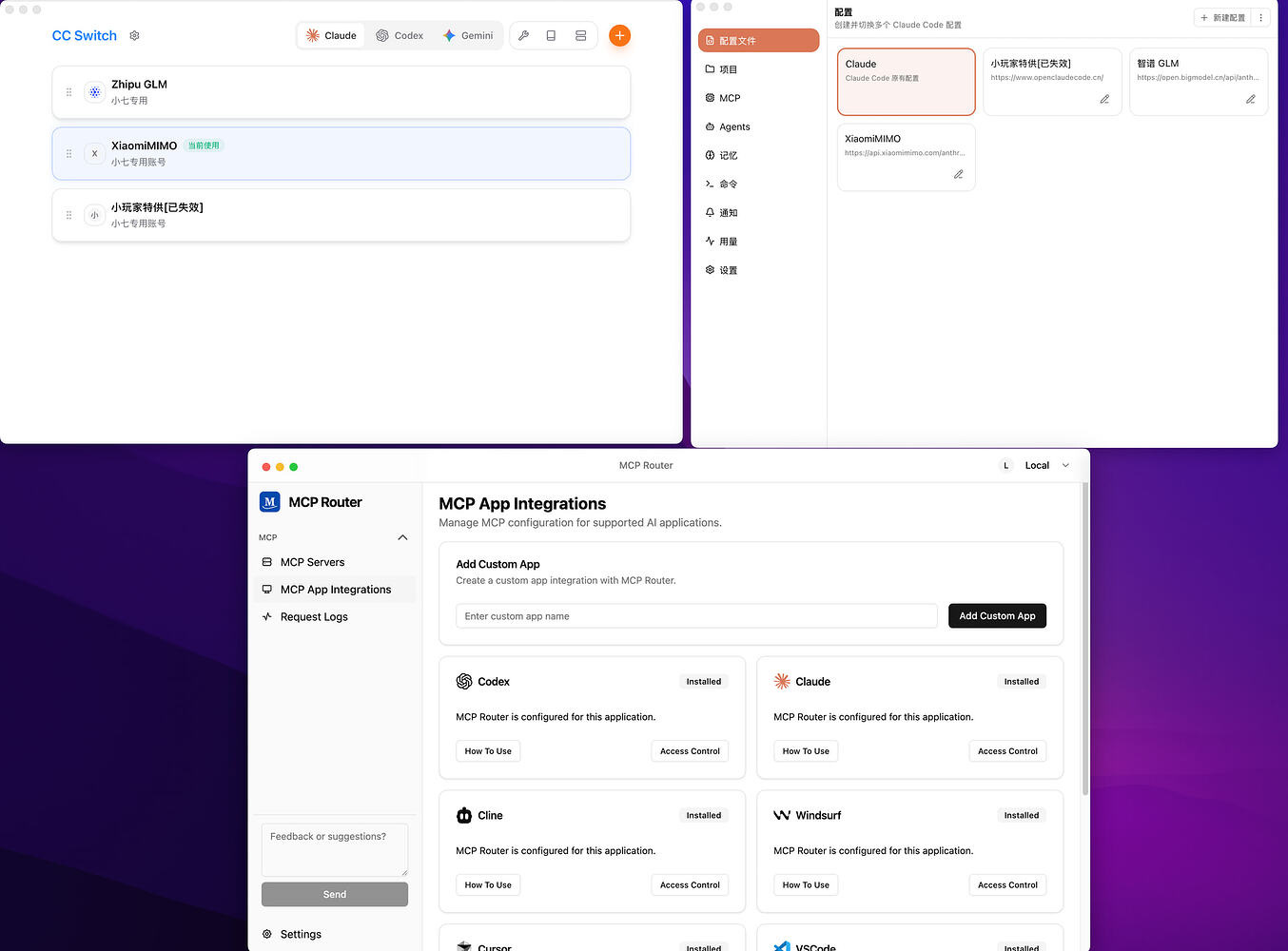
Task: Open Agents in the config app sidebar
Action: (x=758, y=126)
